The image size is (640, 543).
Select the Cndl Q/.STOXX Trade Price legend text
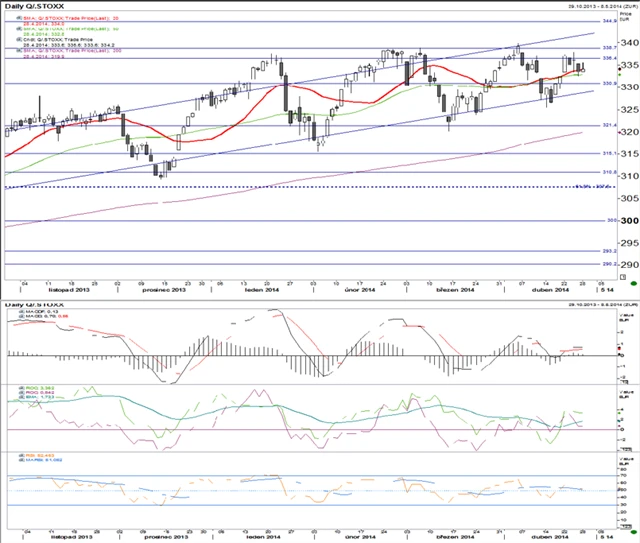point(58,40)
